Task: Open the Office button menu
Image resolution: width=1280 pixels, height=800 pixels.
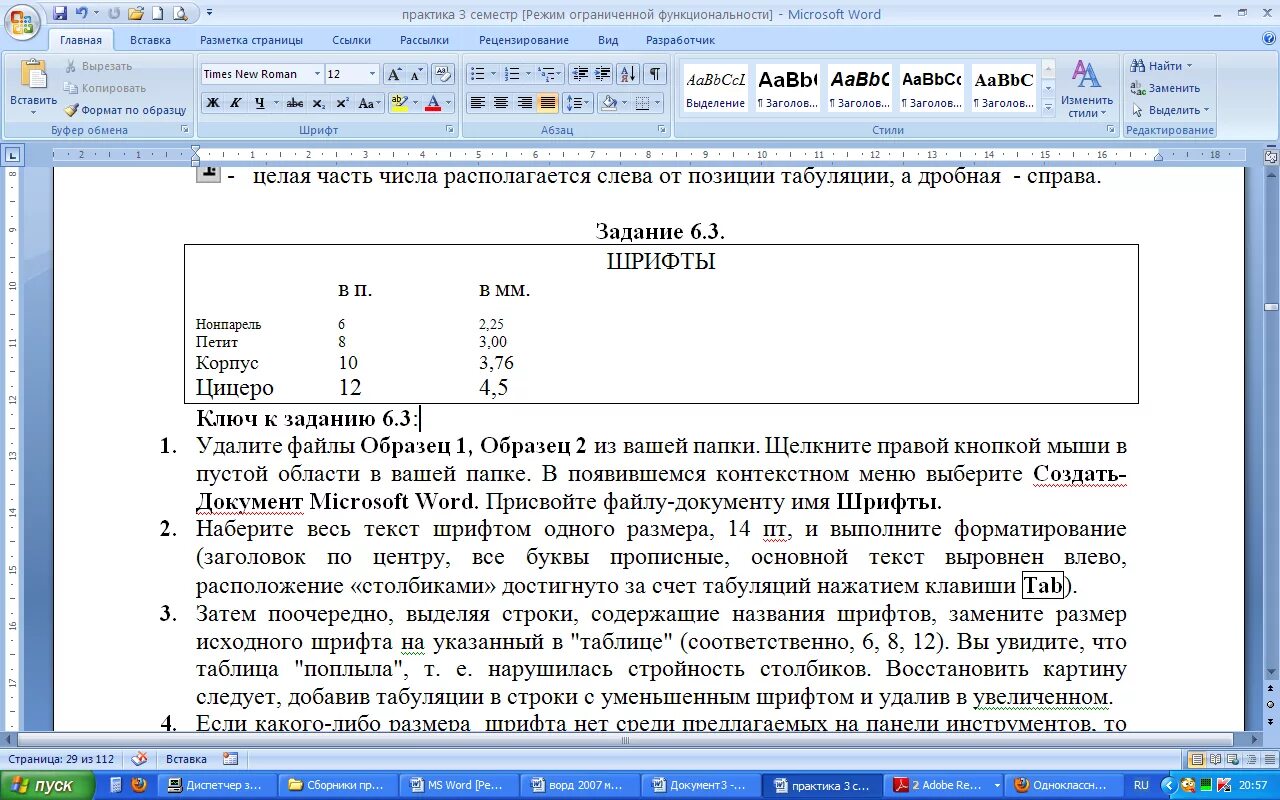Action: point(22,22)
